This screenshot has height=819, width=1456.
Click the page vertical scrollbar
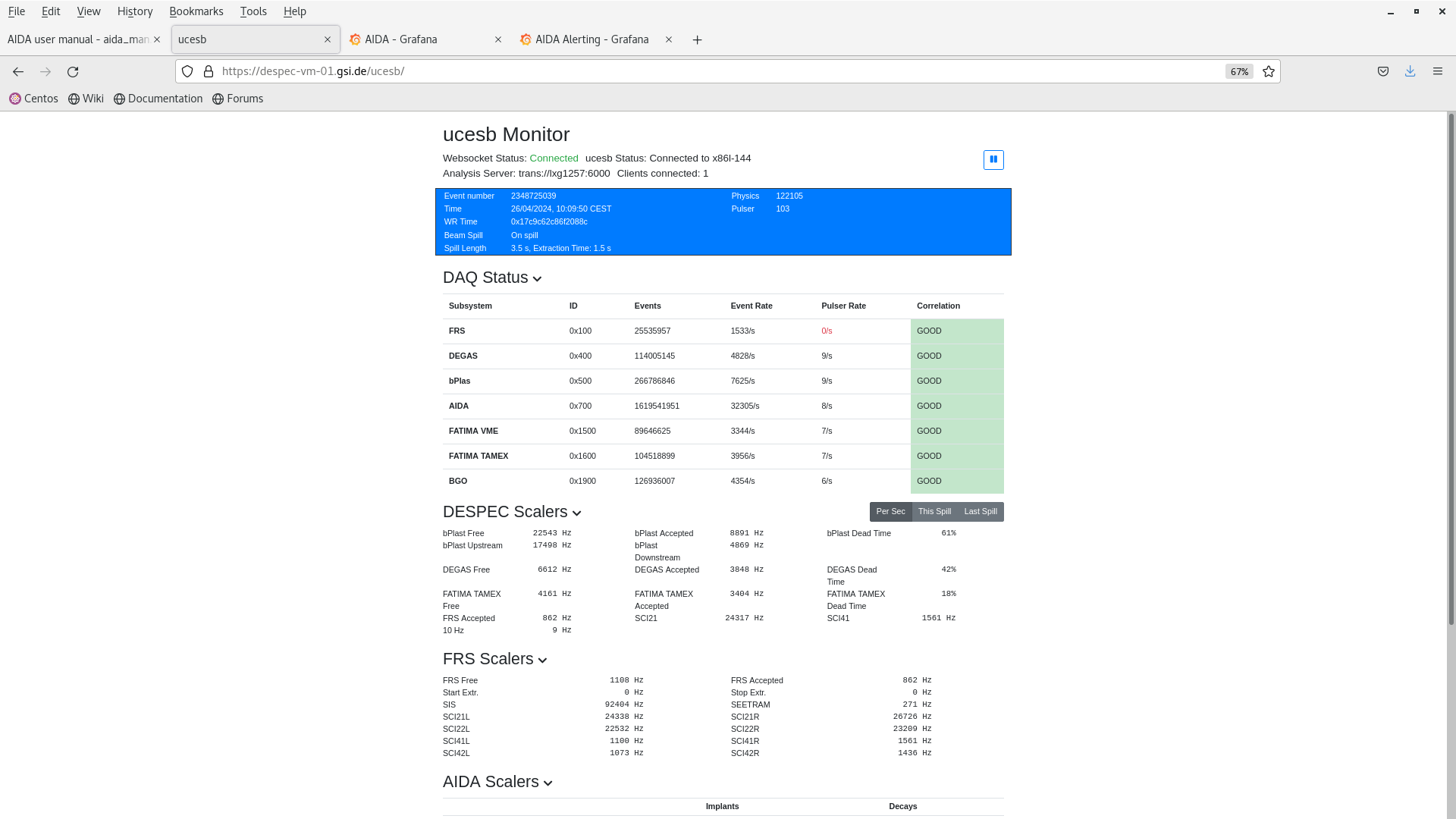1451,369
